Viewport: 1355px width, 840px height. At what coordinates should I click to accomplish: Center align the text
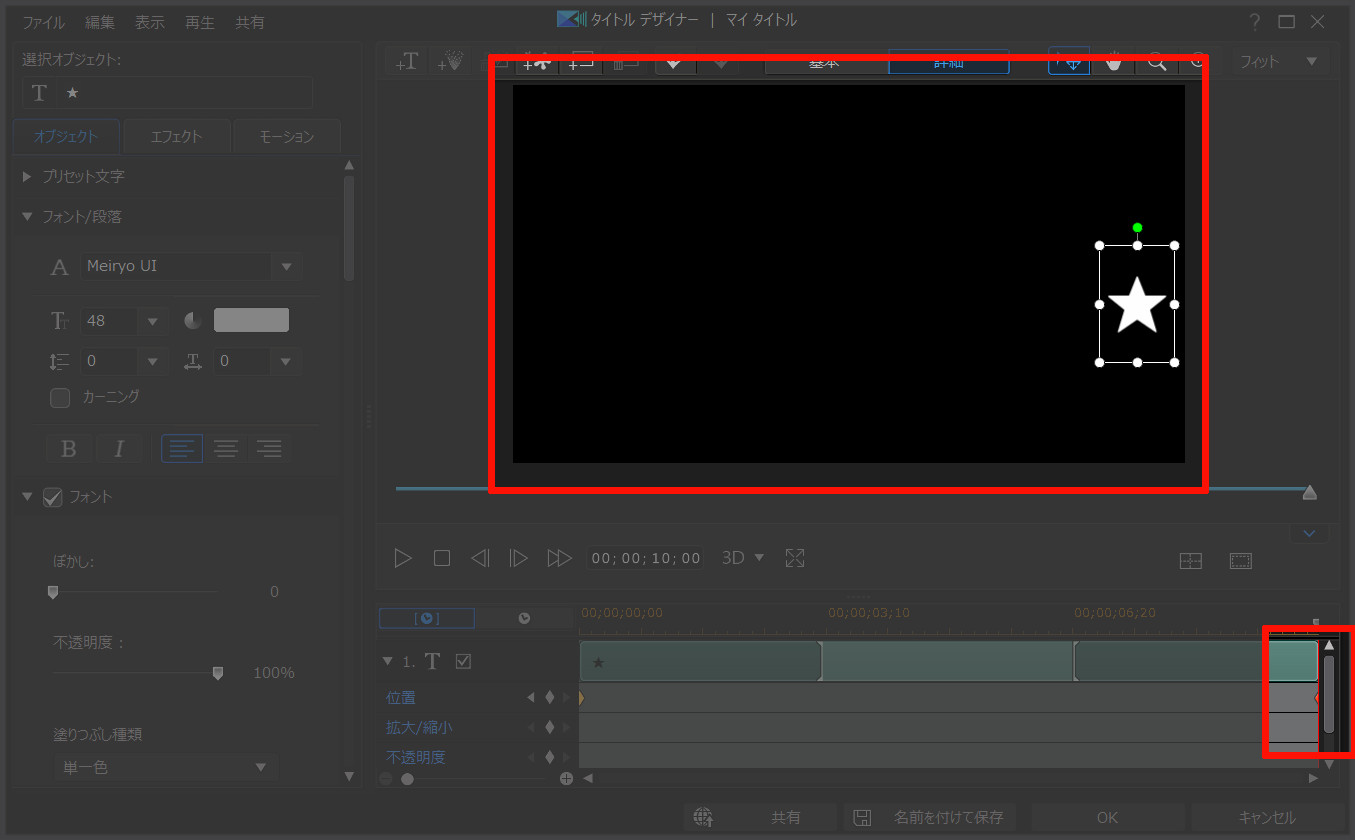pos(226,449)
